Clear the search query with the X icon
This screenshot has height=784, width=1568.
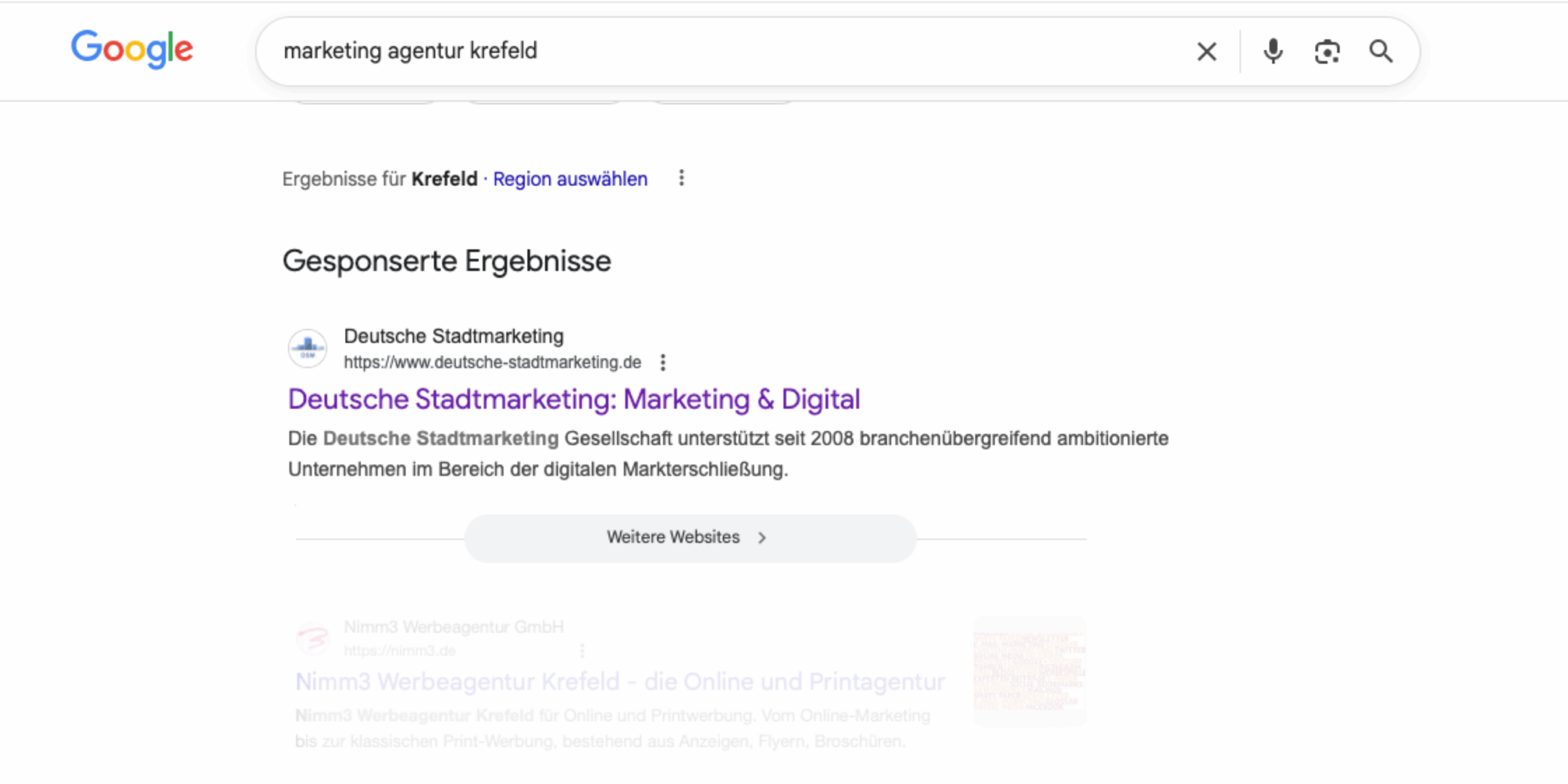click(1206, 51)
